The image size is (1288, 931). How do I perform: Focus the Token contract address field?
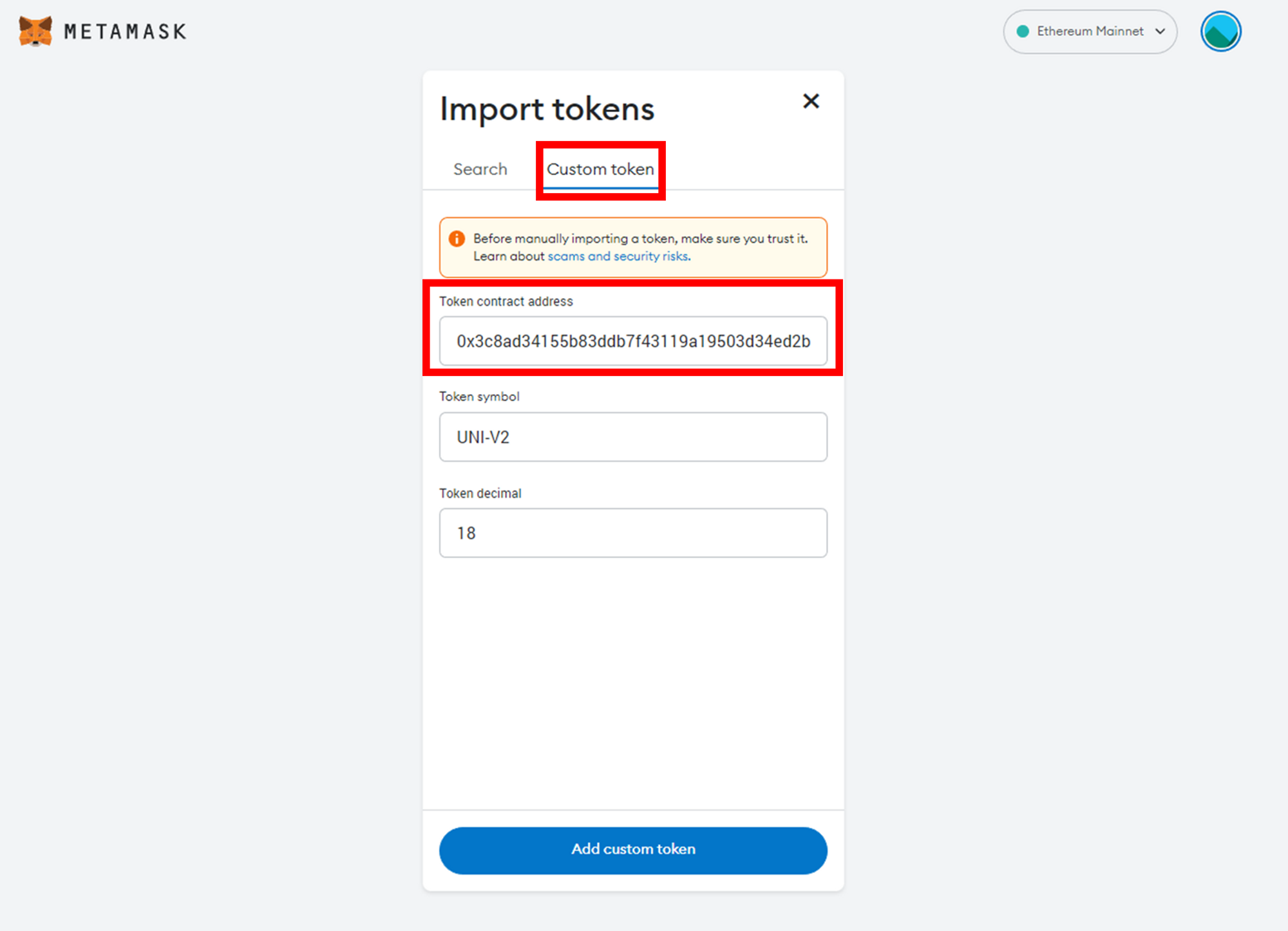point(633,341)
